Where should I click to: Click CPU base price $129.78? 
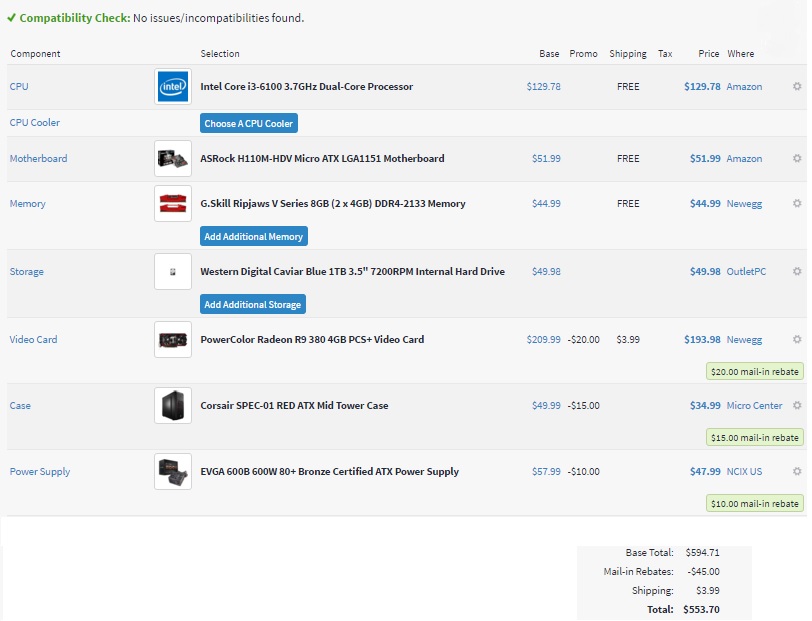(x=544, y=86)
